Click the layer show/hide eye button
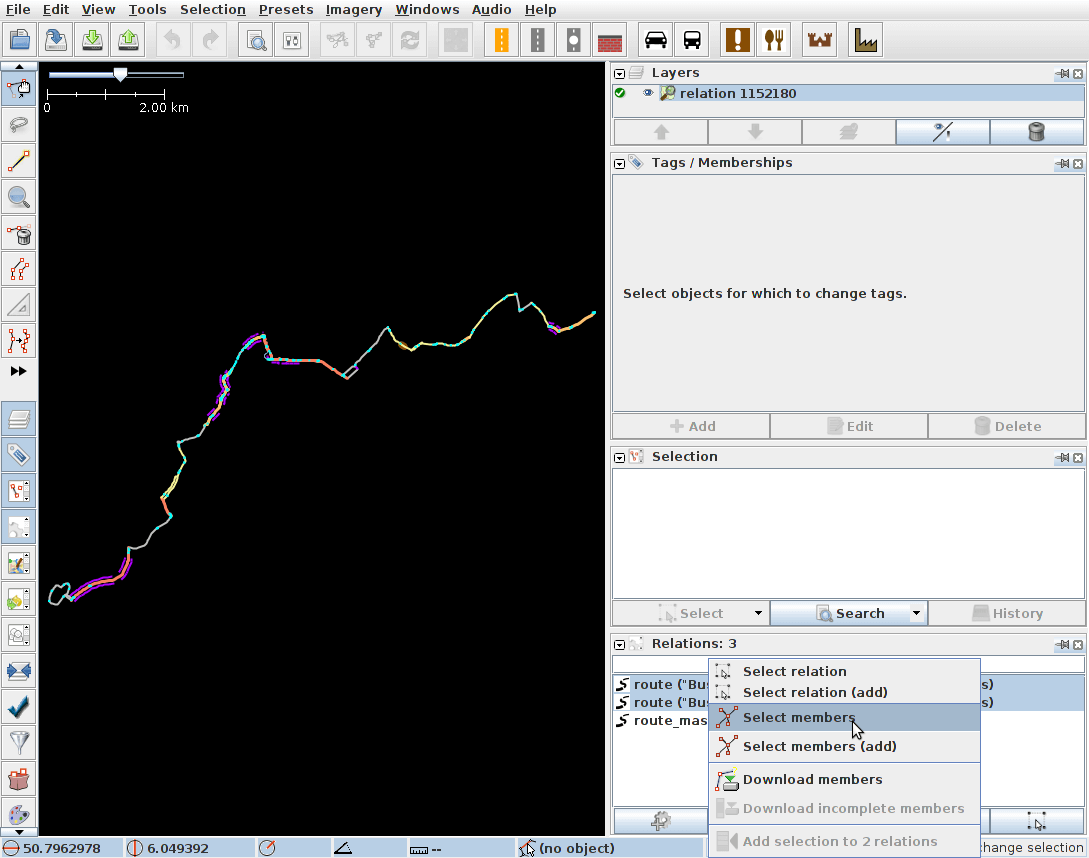This screenshot has width=1089, height=858. [x=942, y=132]
